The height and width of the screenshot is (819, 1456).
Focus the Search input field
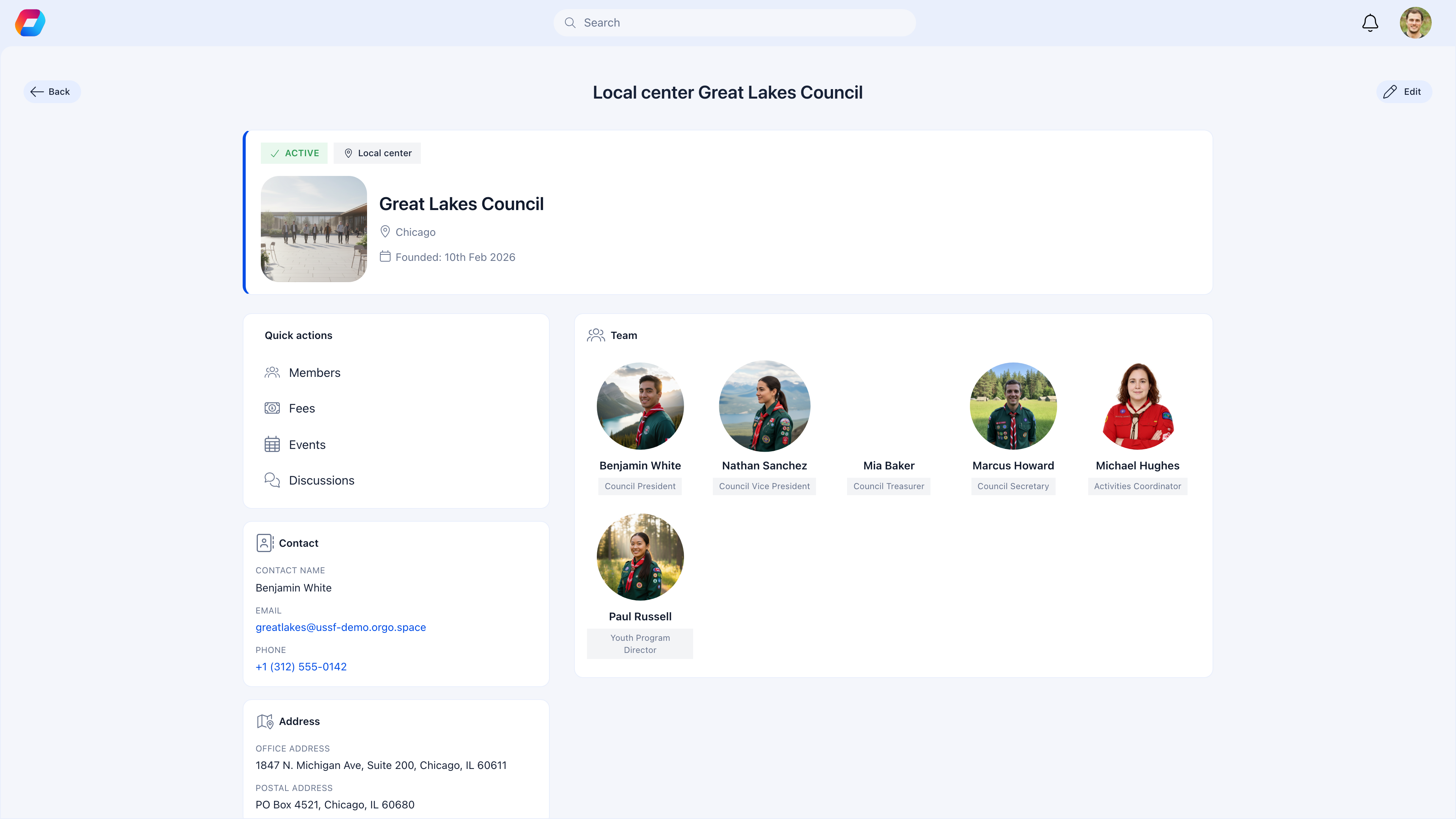click(x=735, y=23)
